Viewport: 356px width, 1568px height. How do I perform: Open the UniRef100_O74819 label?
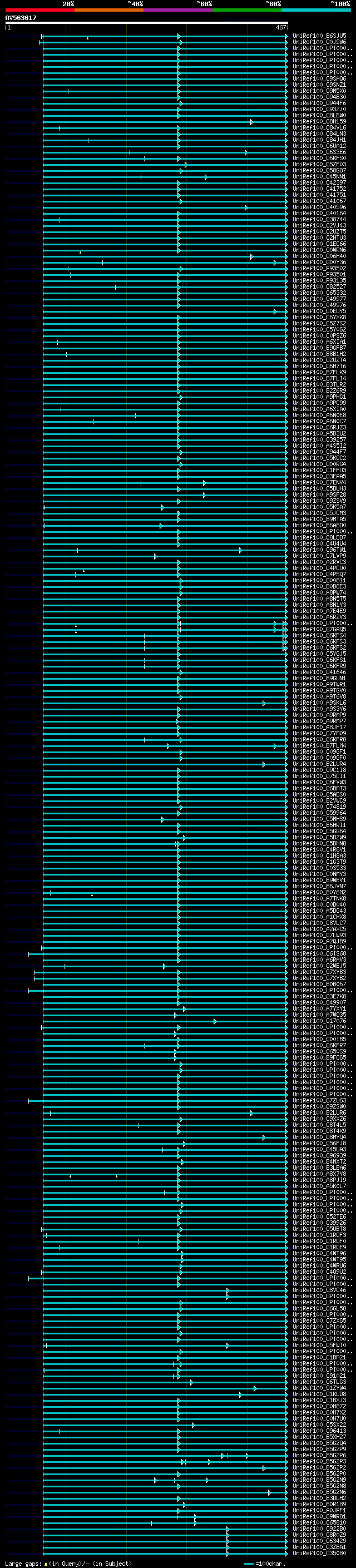pyautogui.click(x=319, y=807)
